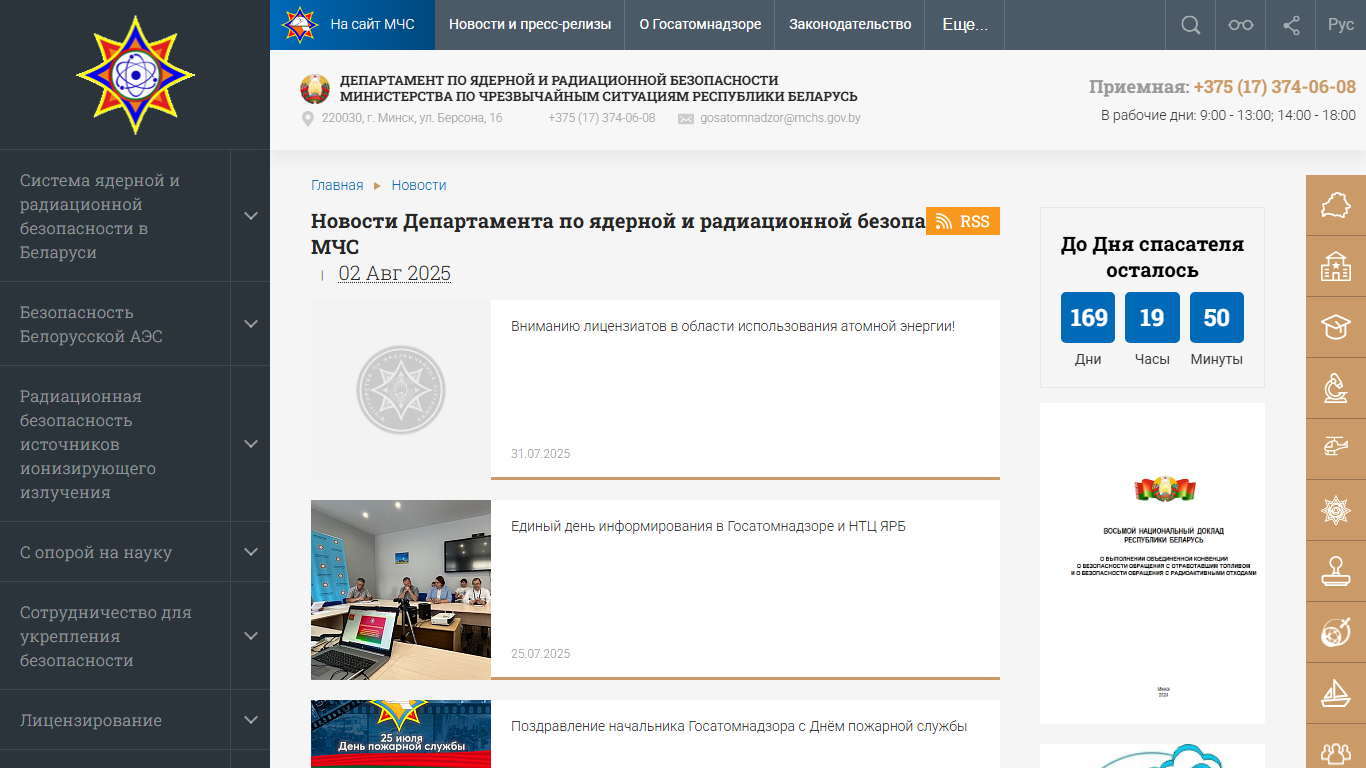Open Система ядерной и радиационной безопасности section
Viewport: 1366px width, 768px height.
(x=115, y=216)
